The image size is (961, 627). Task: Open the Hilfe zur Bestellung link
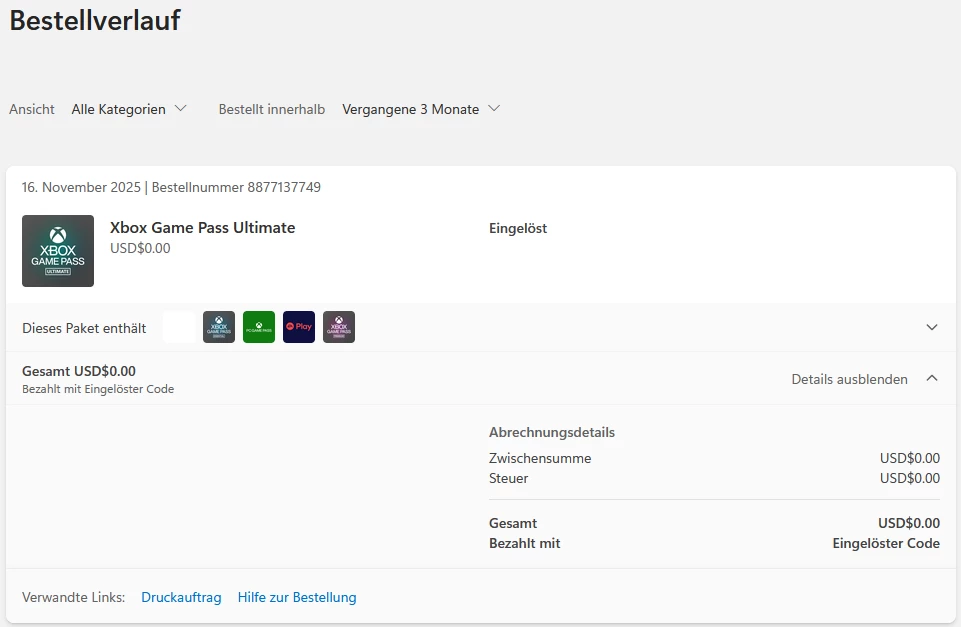[x=297, y=597]
